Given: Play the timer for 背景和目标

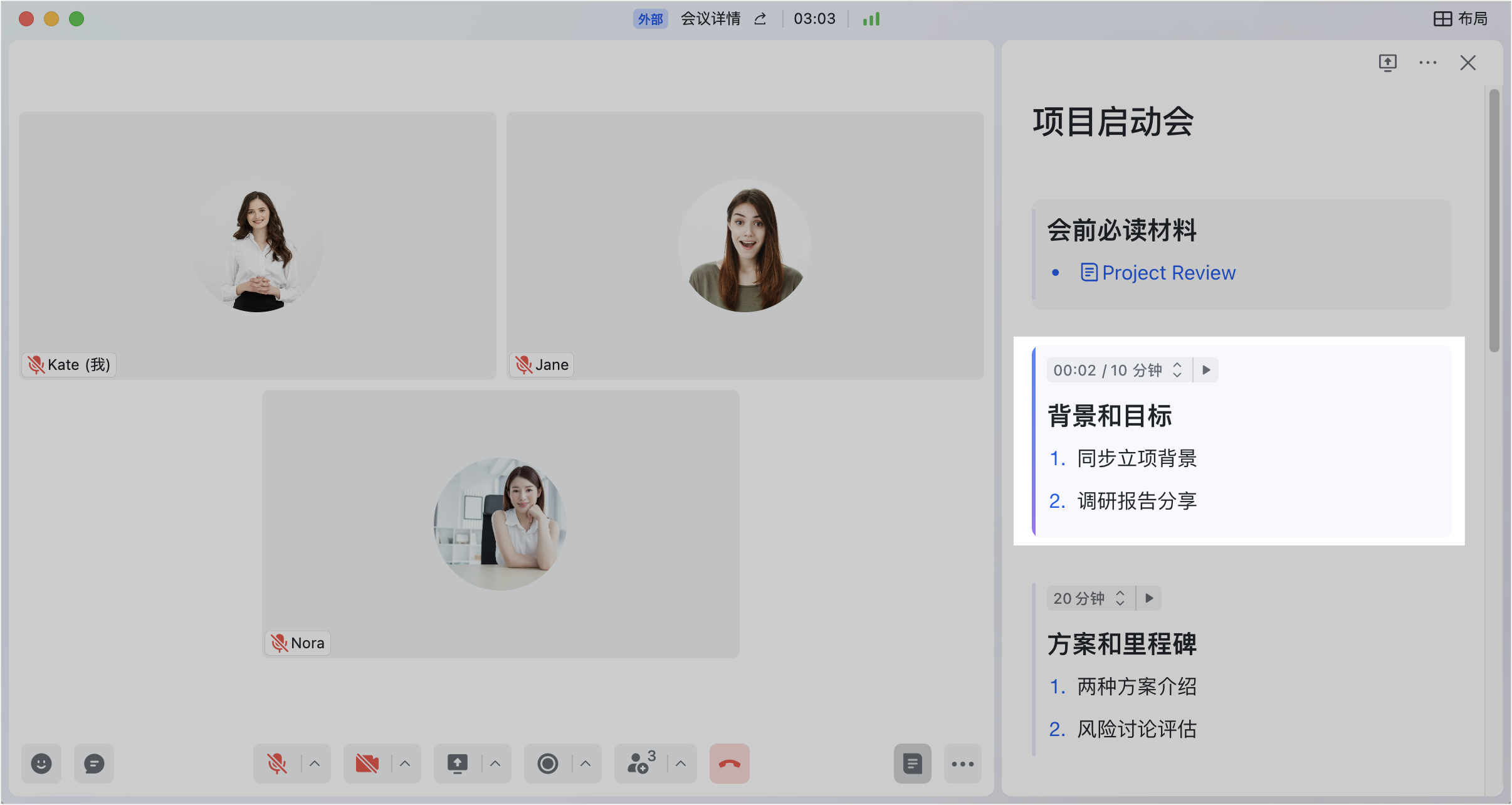Looking at the screenshot, I should tap(1206, 370).
